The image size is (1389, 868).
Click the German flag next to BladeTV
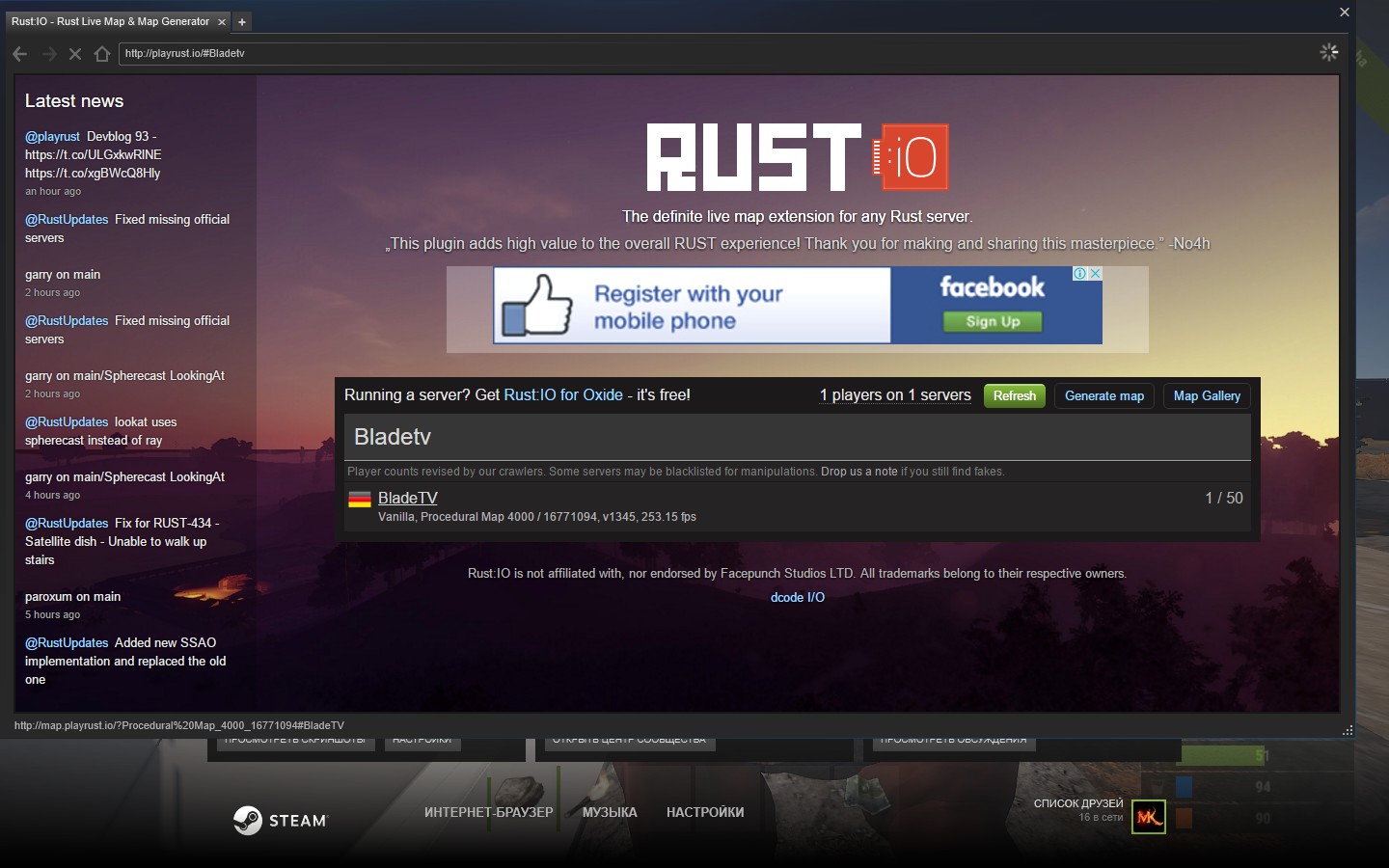[x=360, y=499]
